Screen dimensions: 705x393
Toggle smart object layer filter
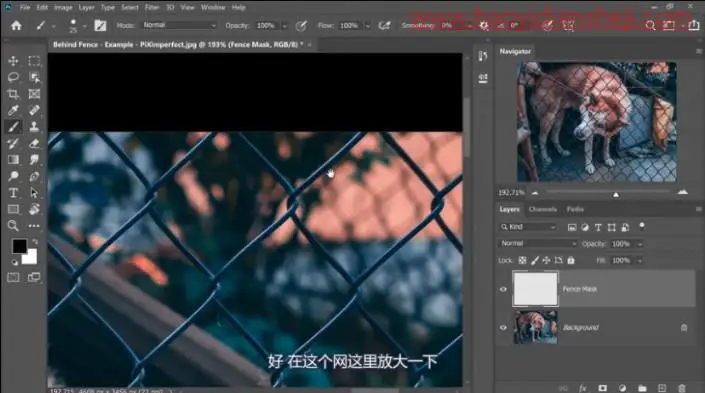(x=625, y=228)
